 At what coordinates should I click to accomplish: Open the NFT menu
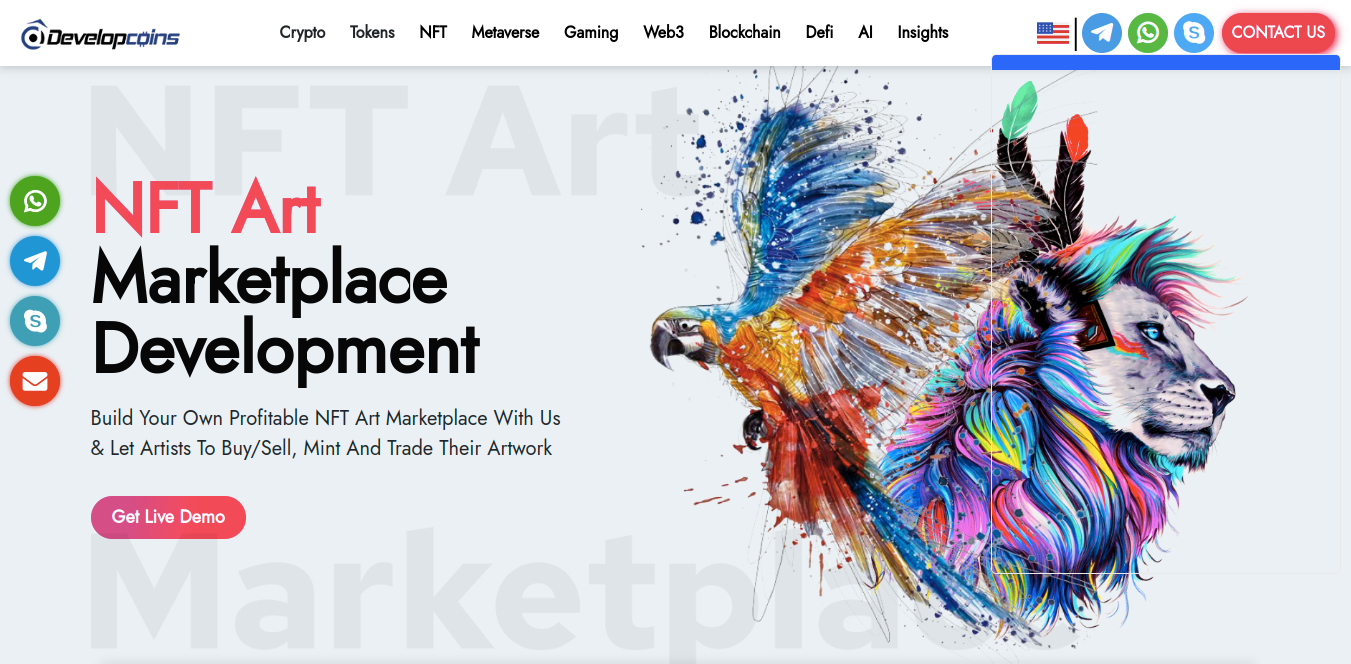pyautogui.click(x=433, y=32)
